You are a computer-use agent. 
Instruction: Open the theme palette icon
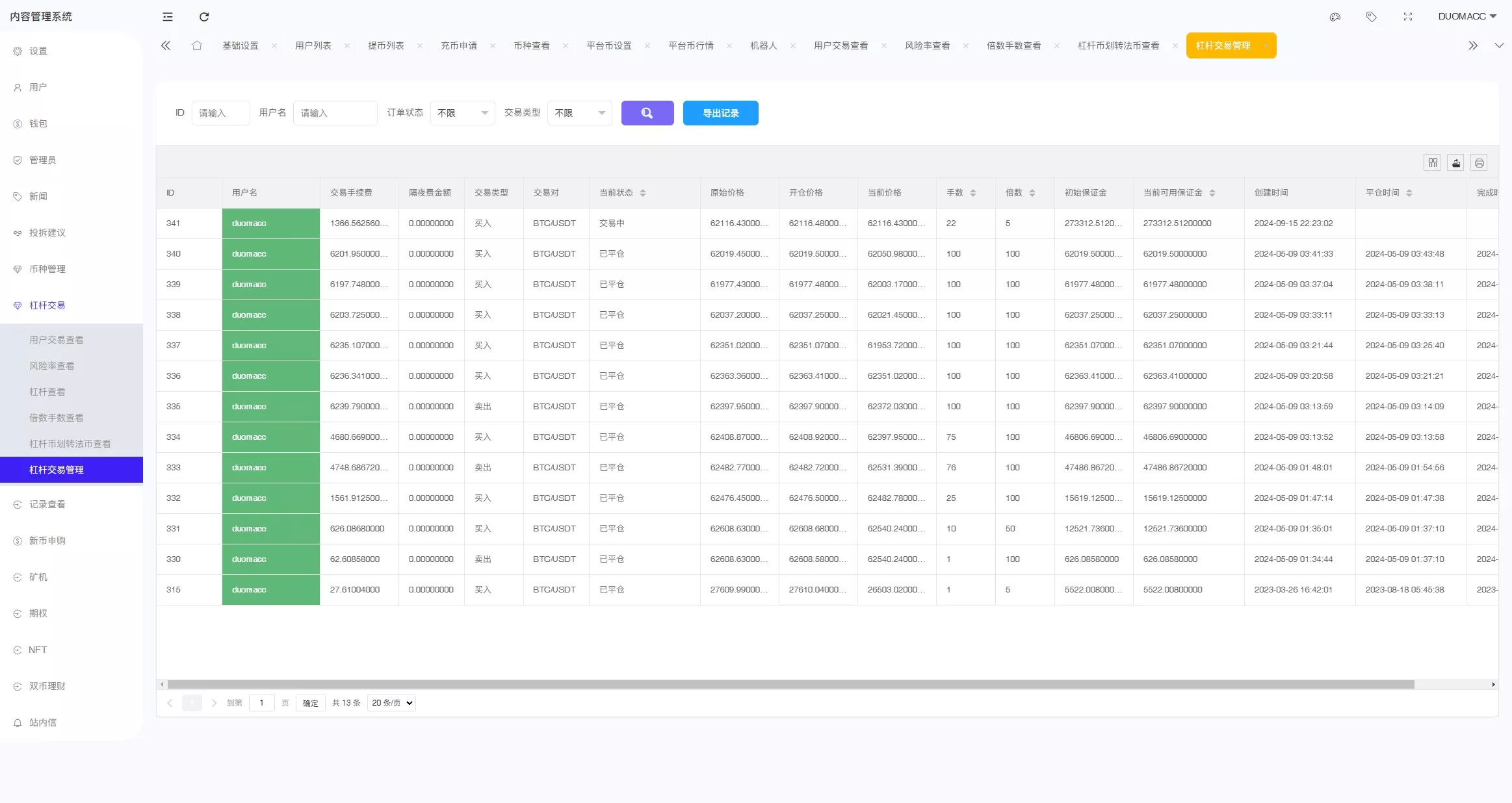[1335, 17]
